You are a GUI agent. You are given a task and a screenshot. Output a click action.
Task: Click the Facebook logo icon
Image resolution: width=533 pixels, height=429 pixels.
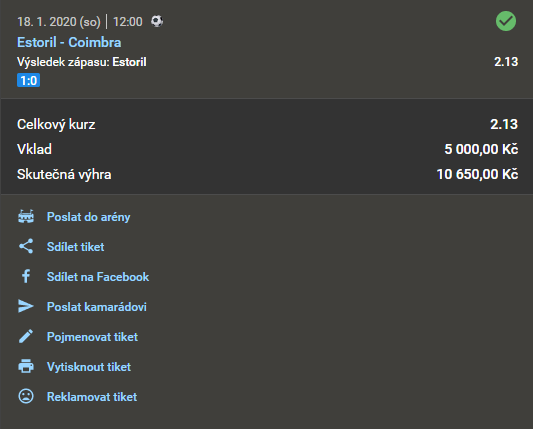tap(26, 276)
